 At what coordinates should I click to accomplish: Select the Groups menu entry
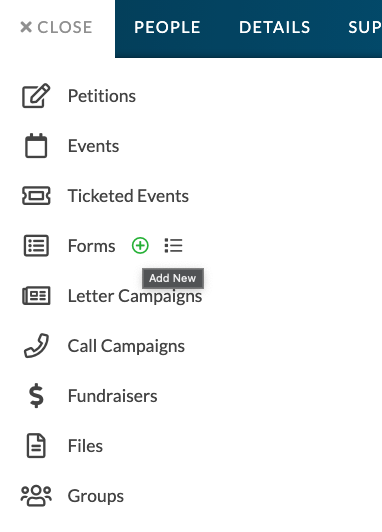[x=96, y=496]
